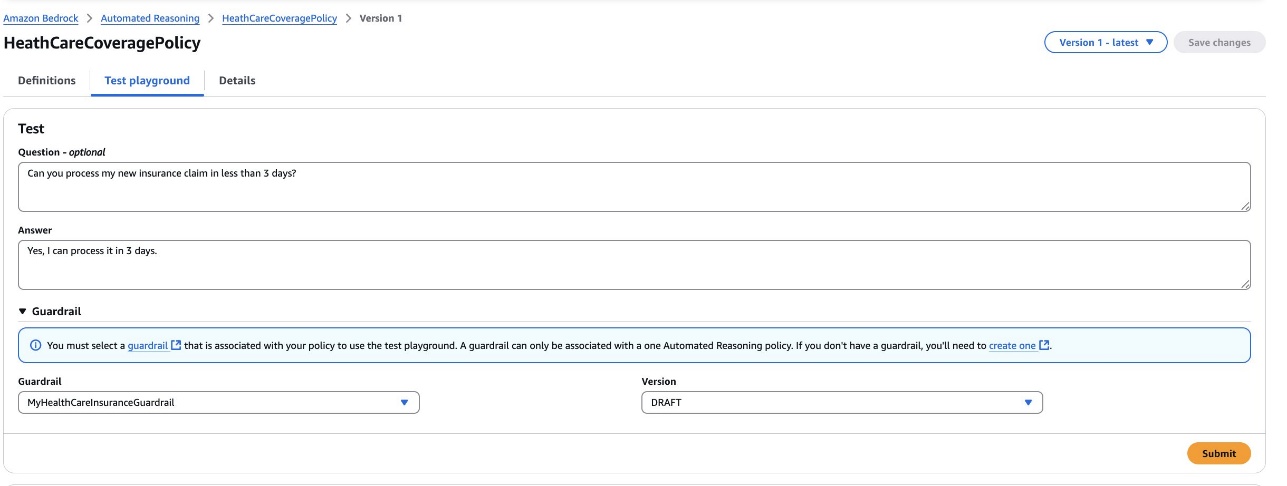Click the HeathCareCoveragePolicy page title
The width and height of the screenshot is (1287, 486).
(102, 43)
